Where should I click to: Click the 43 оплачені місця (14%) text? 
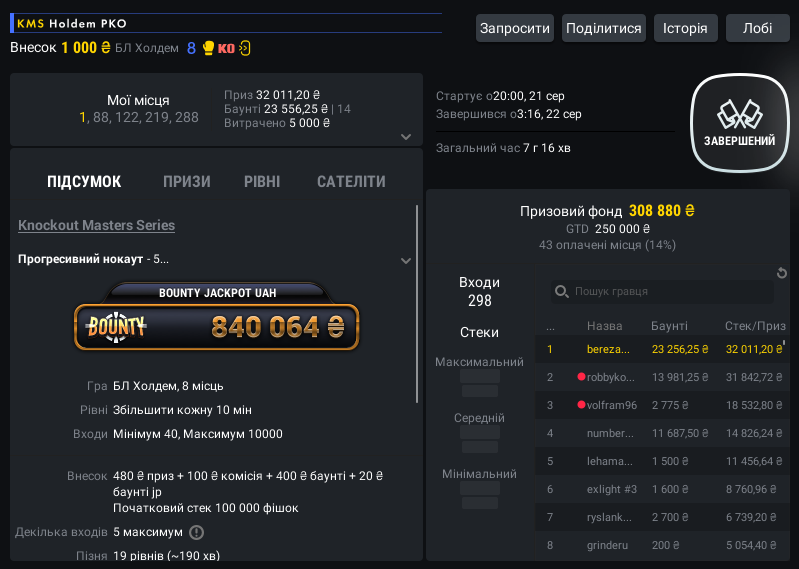(x=607, y=245)
